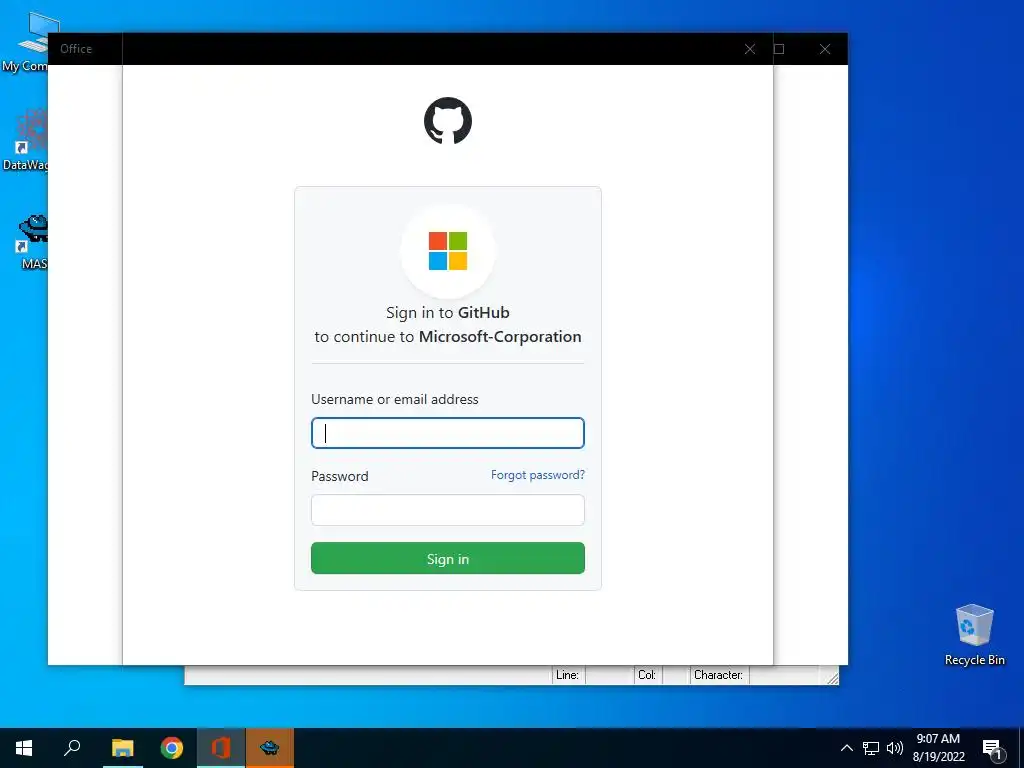This screenshot has width=1024, height=768.
Task: Open the clock showing 9:07 AM
Action: tap(938, 748)
